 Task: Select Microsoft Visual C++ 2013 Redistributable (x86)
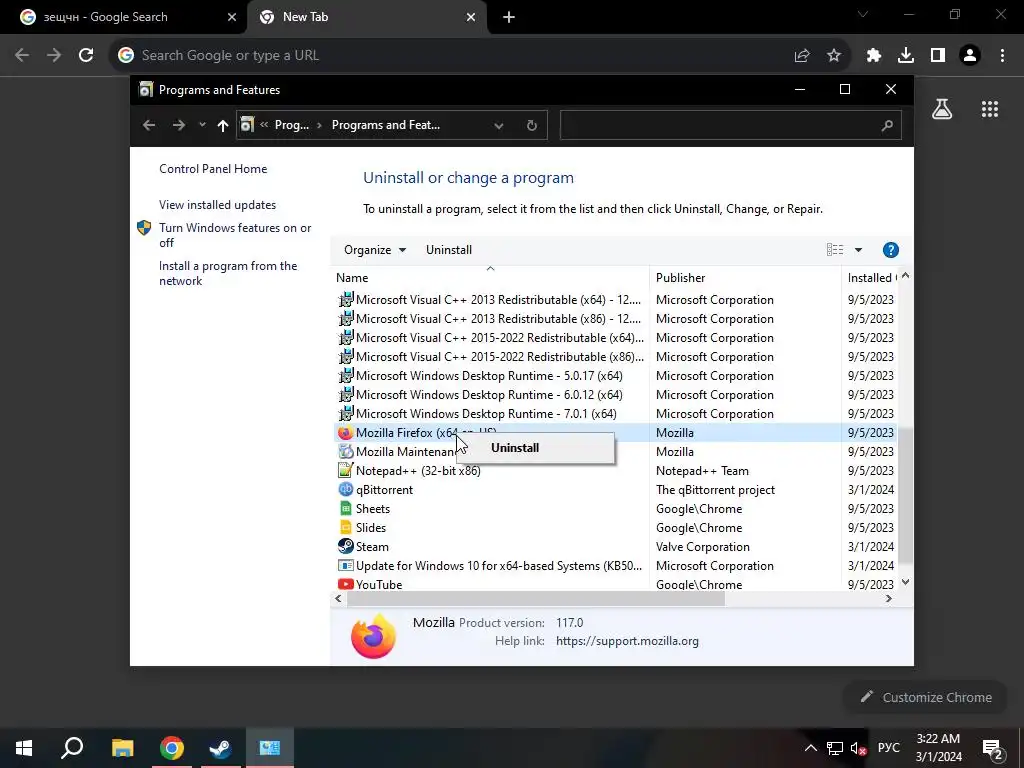click(x=614, y=319)
